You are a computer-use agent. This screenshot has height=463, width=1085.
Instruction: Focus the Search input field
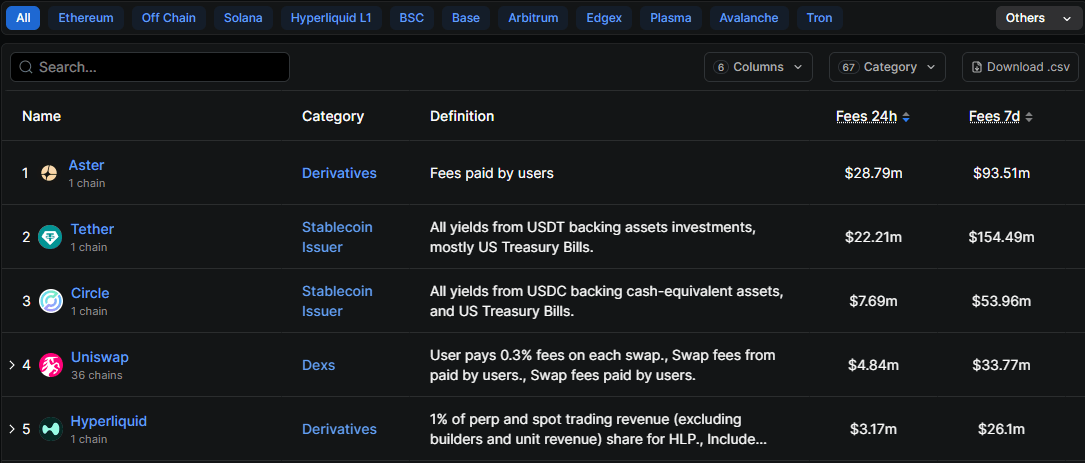[x=160, y=67]
